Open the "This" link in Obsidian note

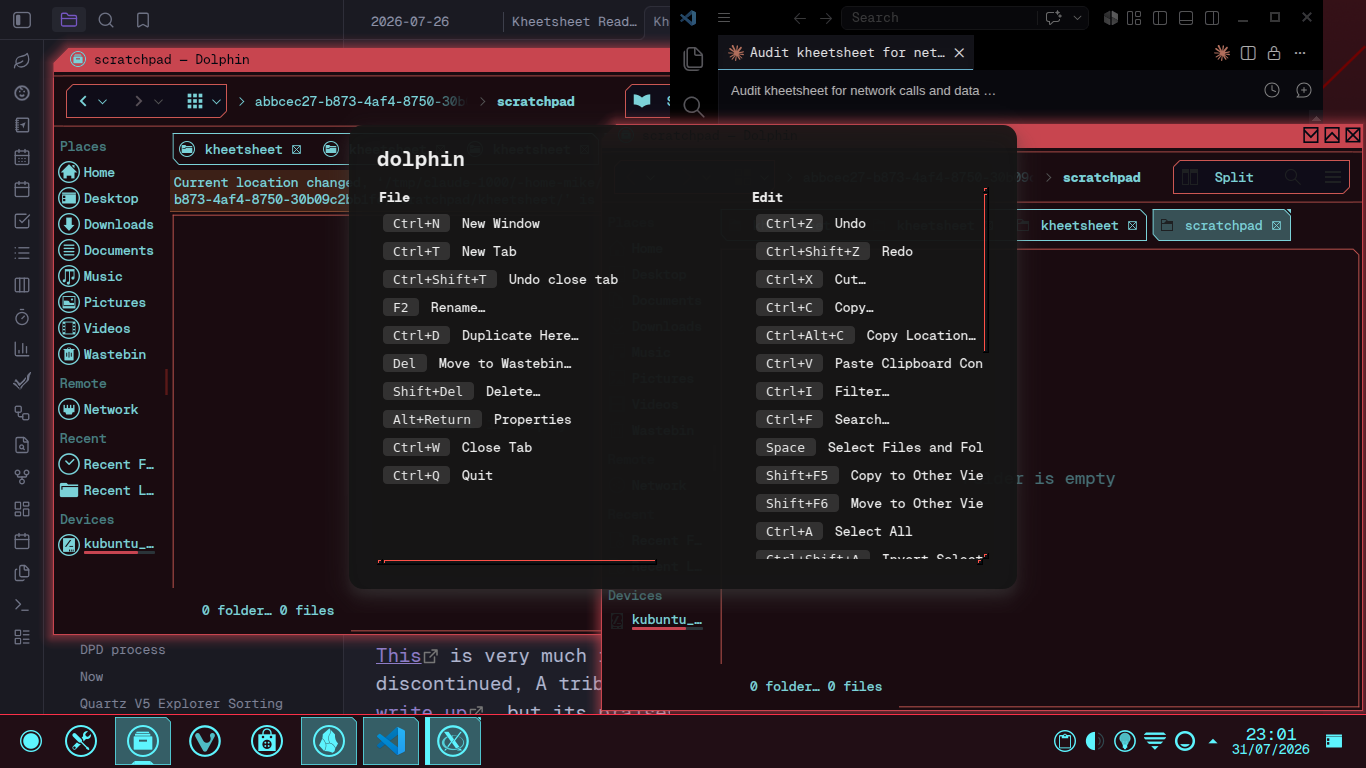point(398,656)
